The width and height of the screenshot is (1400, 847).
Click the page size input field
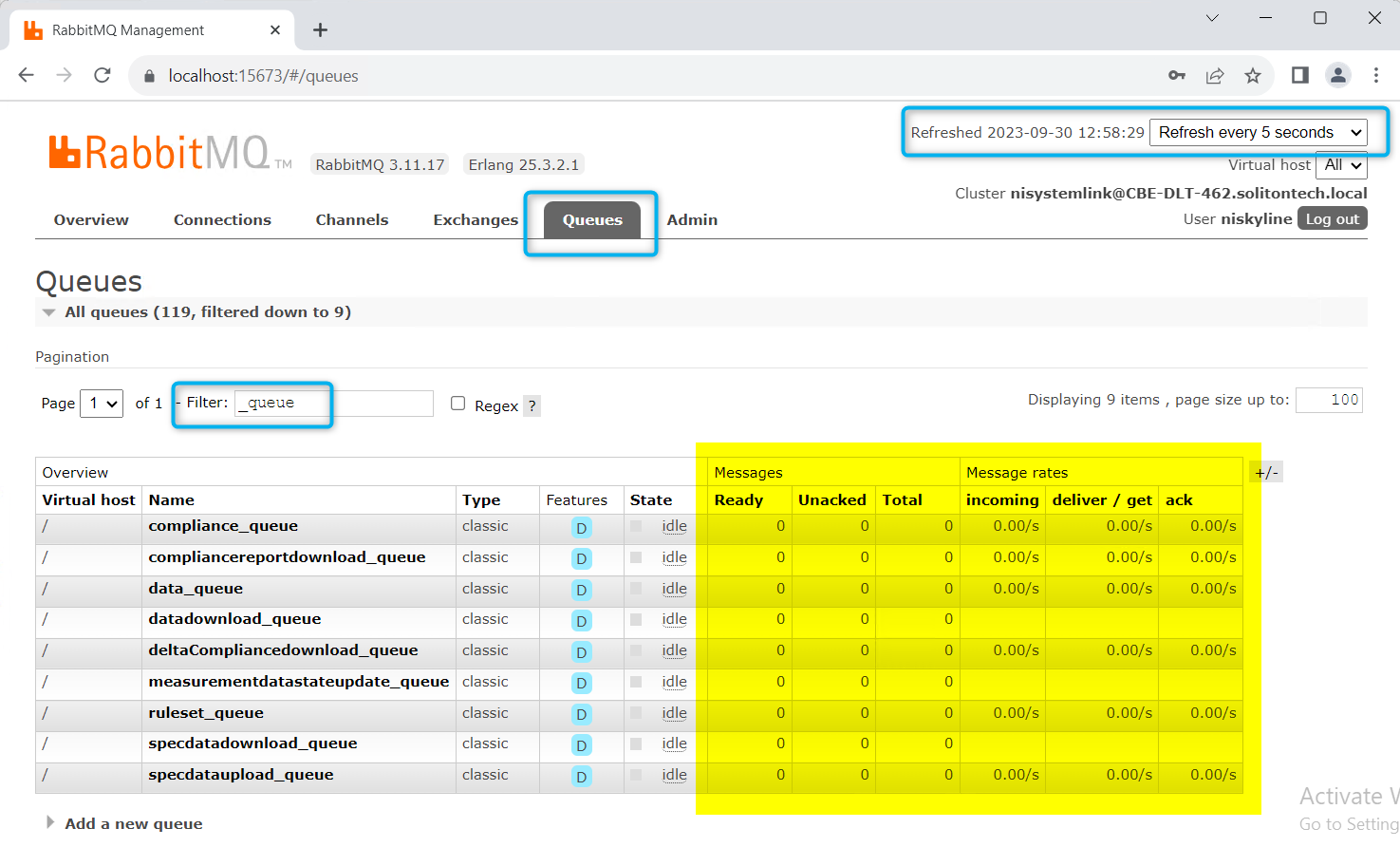[1329, 400]
